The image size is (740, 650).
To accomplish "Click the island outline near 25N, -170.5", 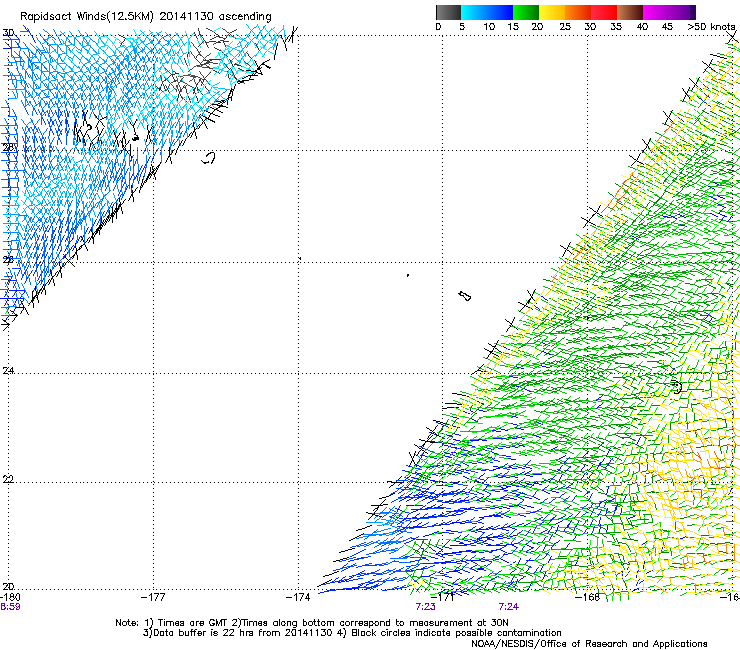I will [x=465, y=296].
